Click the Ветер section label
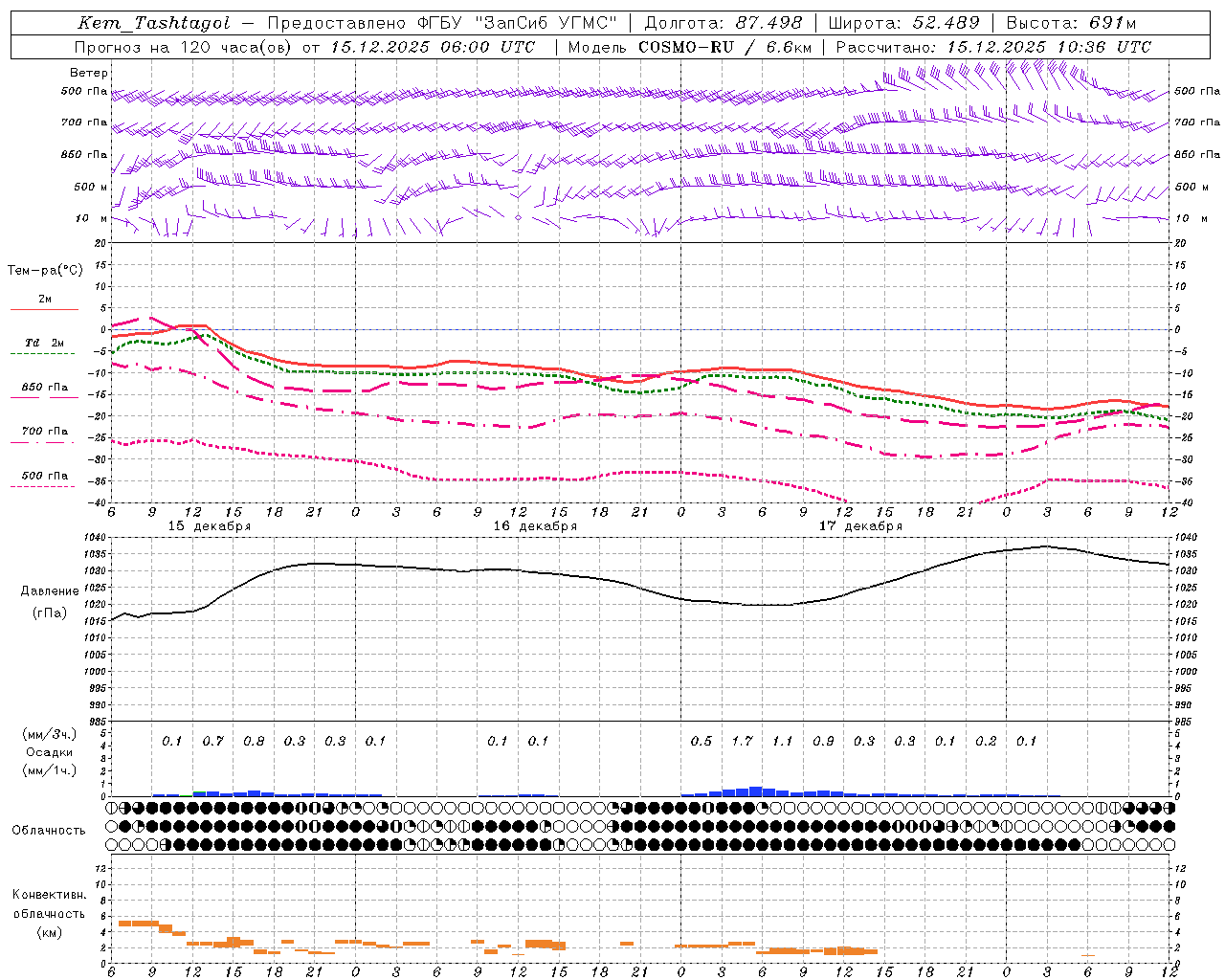The image size is (1225, 980). (89, 73)
